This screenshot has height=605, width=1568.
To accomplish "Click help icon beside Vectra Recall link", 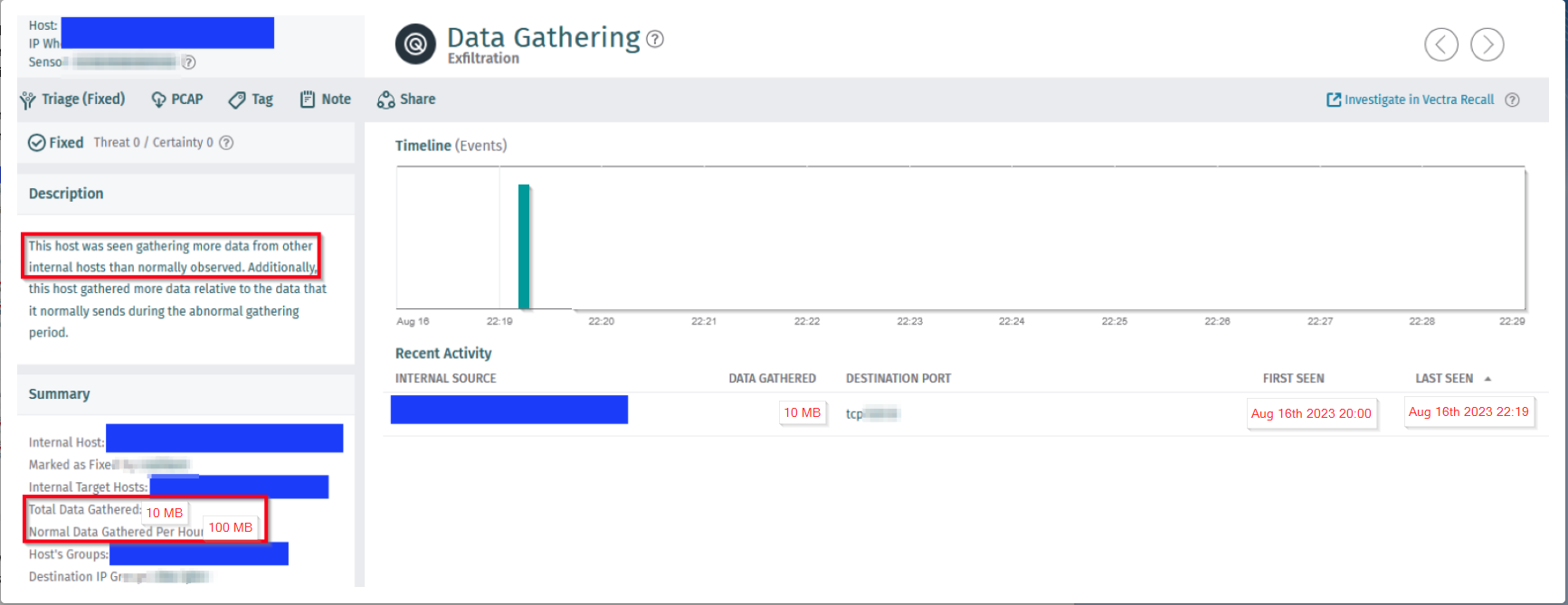I will [1512, 99].
